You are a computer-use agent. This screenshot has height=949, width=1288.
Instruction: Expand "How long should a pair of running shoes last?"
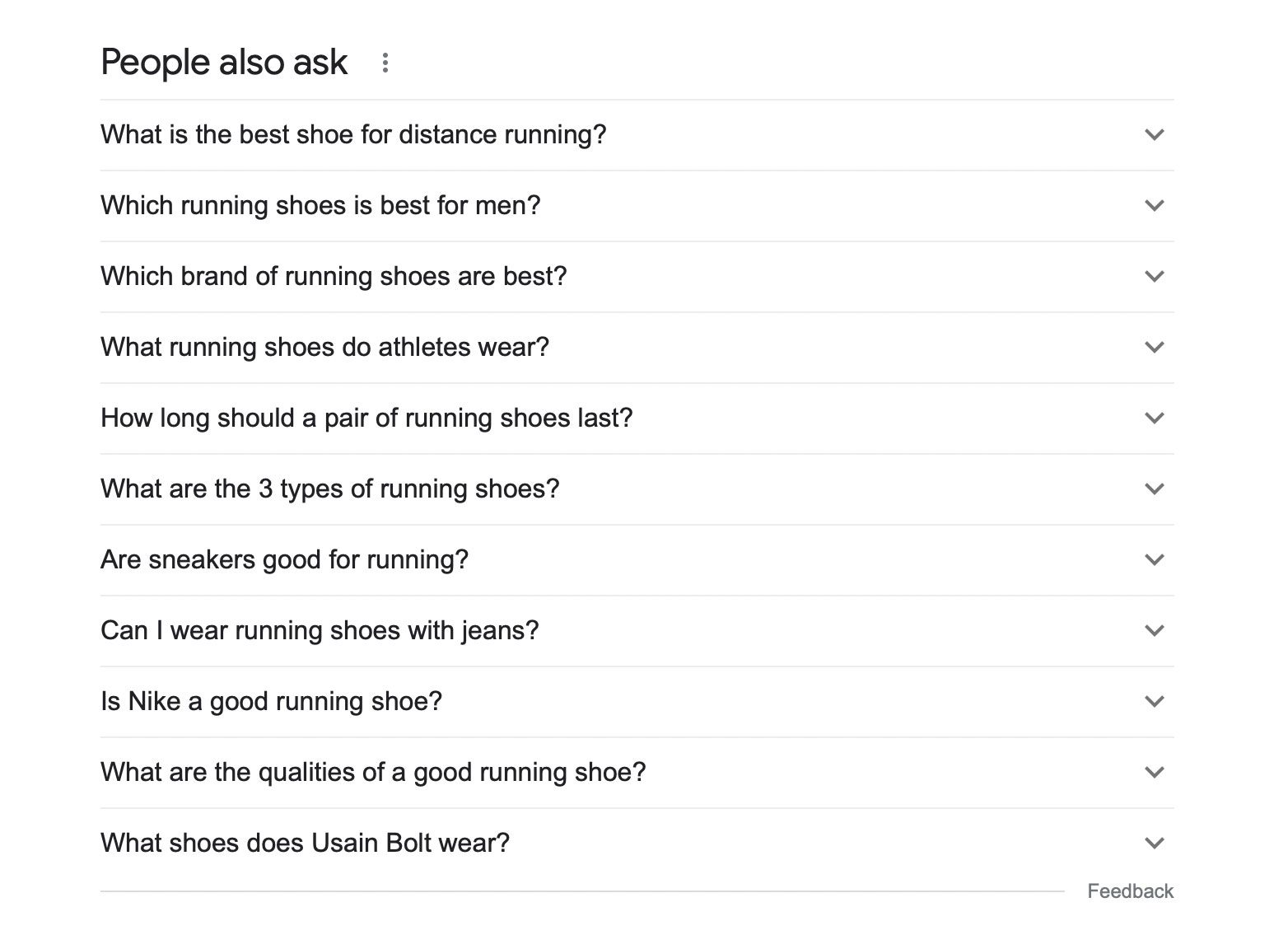pos(1155,418)
